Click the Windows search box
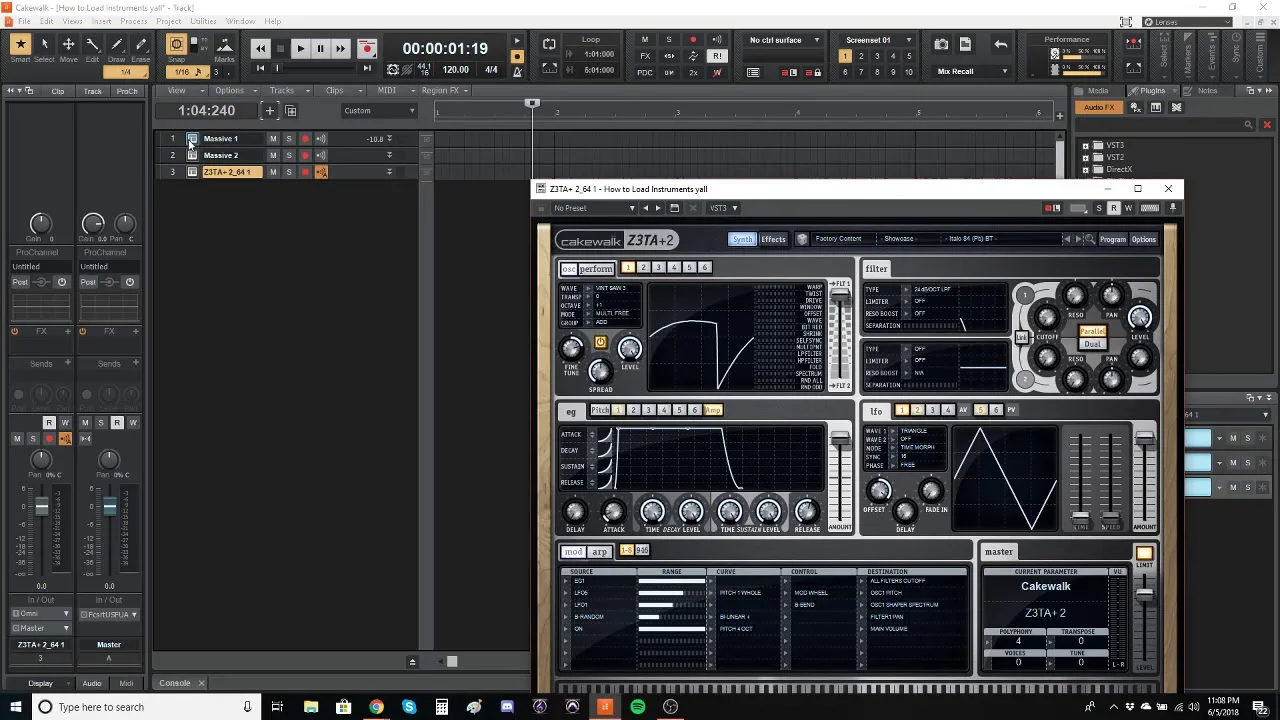The width and height of the screenshot is (1280, 720). coord(145,707)
